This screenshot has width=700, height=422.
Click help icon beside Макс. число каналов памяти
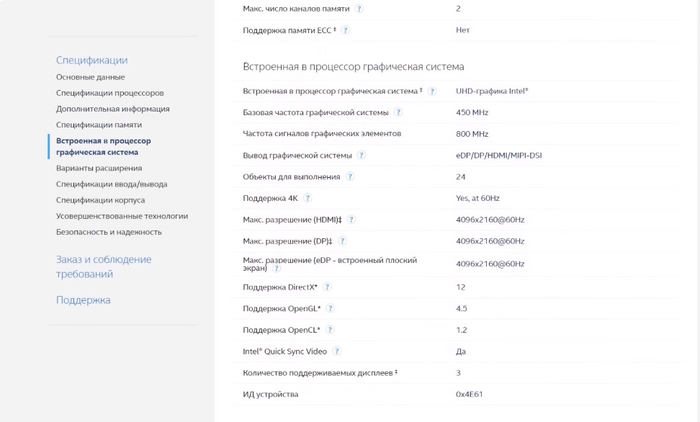point(360,9)
